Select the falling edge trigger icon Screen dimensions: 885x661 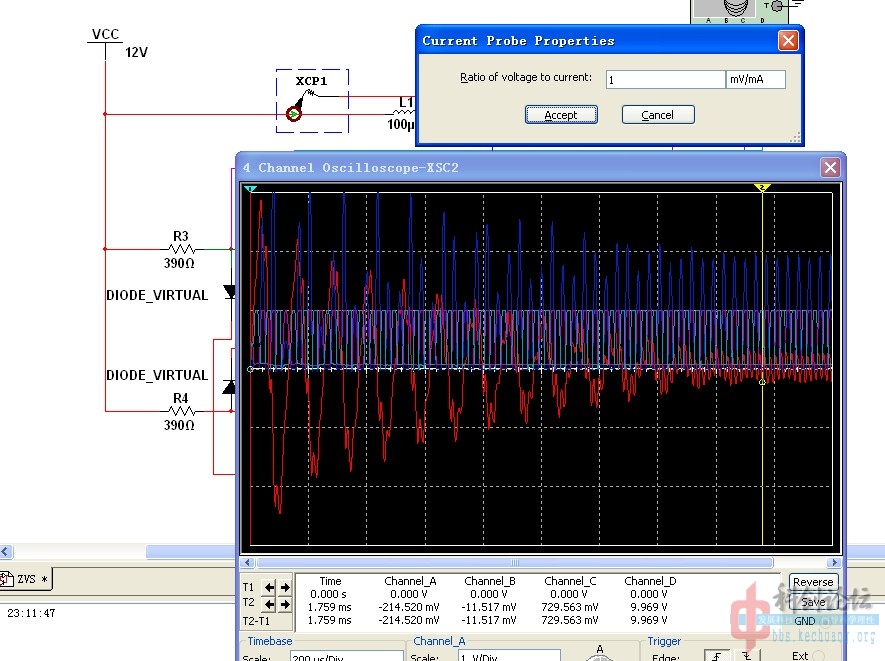pos(746,656)
